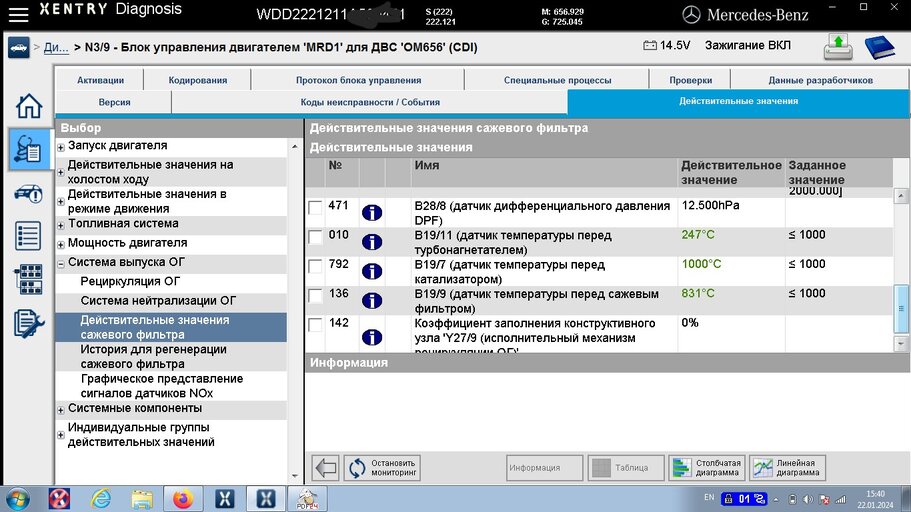Switch to Активации tab
This screenshot has height=512, width=911.
pyautogui.click(x=100, y=80)
